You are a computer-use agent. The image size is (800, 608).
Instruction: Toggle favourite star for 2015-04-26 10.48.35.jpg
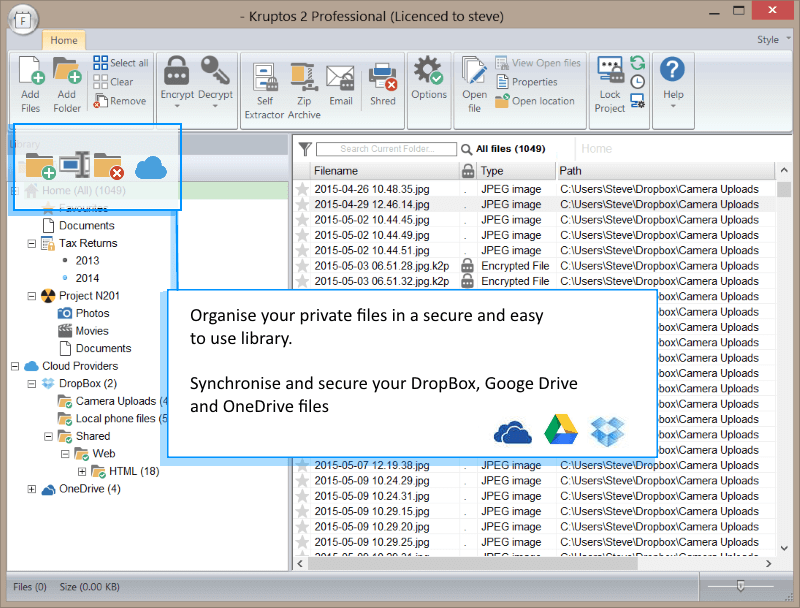pos(302,189)
